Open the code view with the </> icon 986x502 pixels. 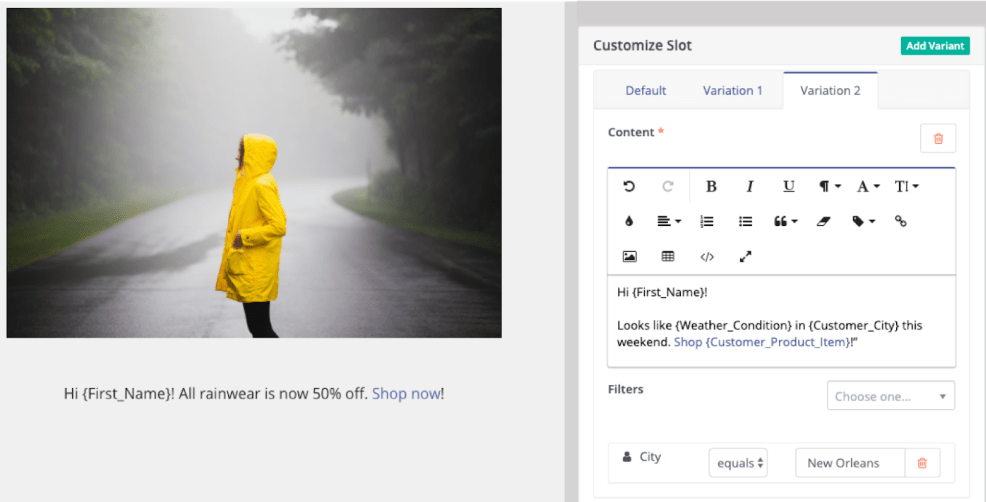tap(707, 257)
